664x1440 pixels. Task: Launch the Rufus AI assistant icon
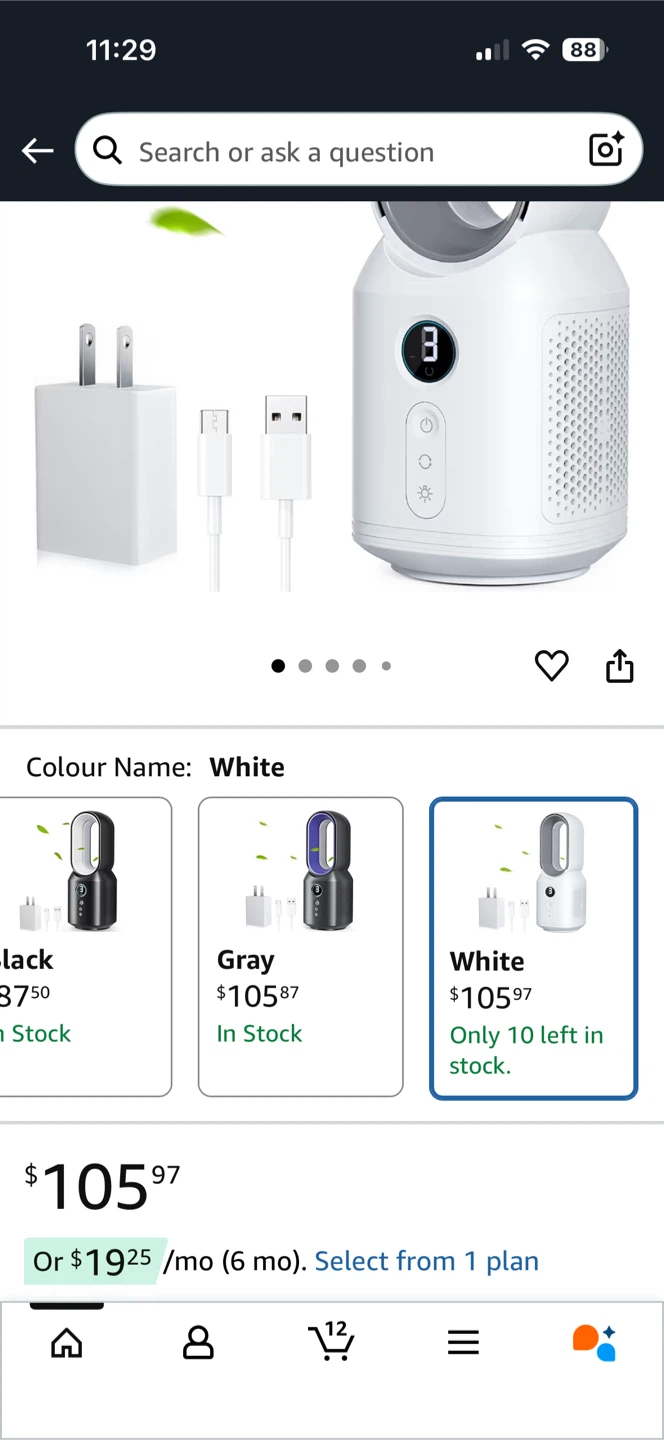coord(594,1343)
